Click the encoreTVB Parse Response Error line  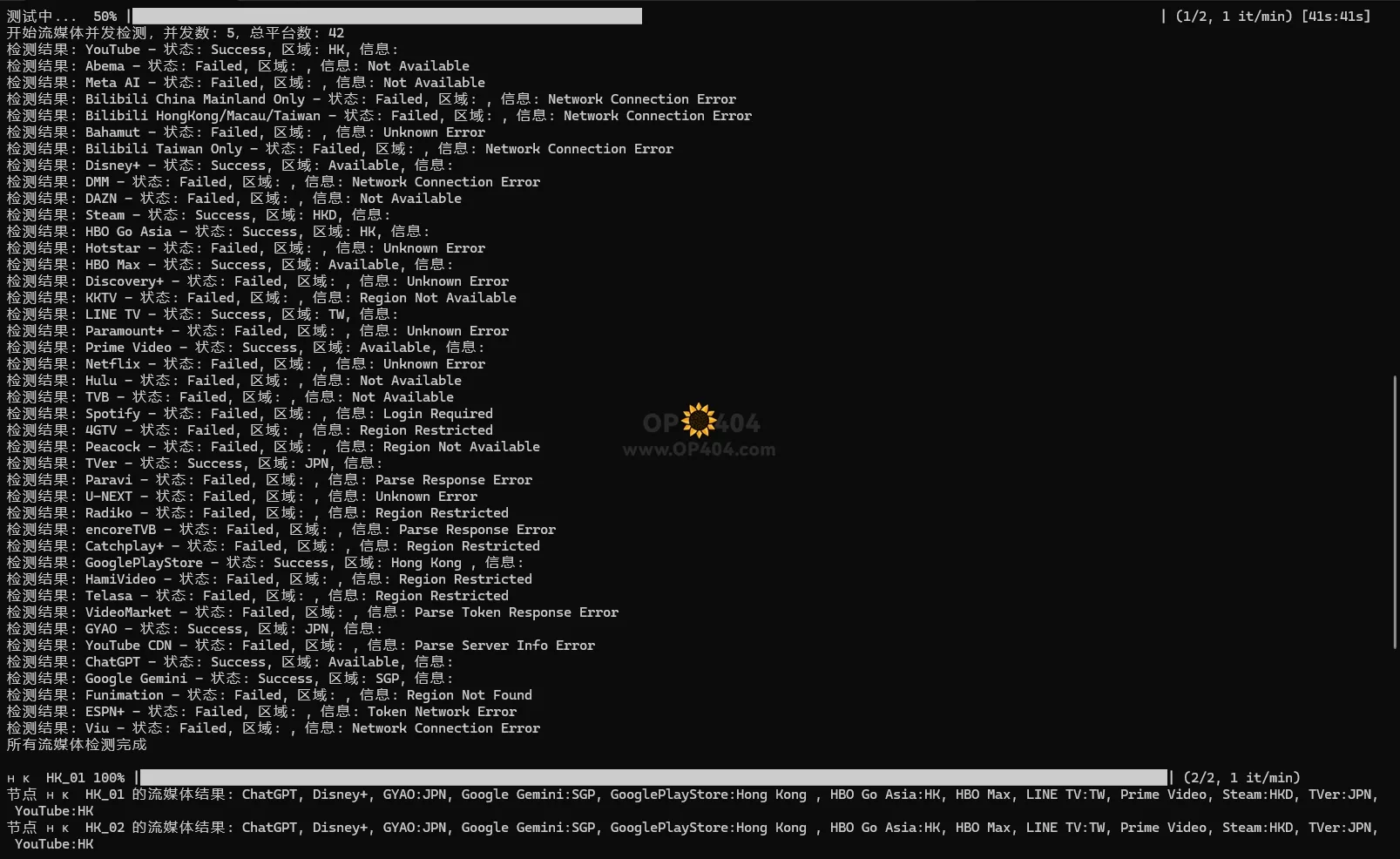(x=281, y=530)
